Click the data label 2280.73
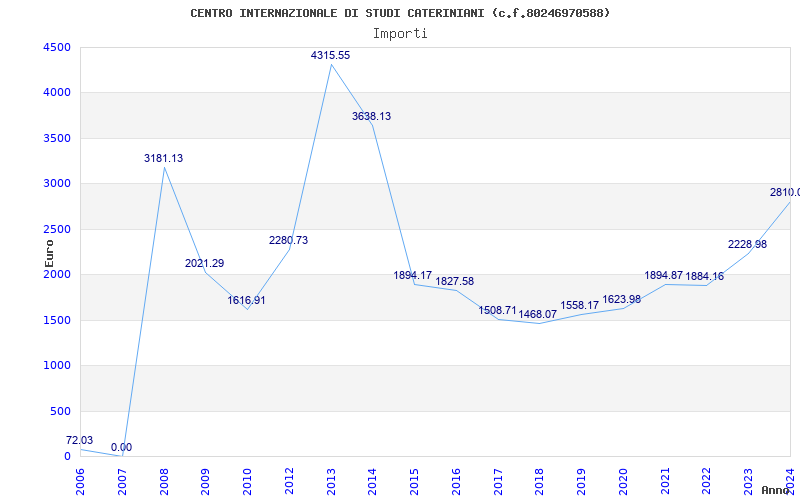Viewport: 800px width, 500px height. (x=289, y=240)
